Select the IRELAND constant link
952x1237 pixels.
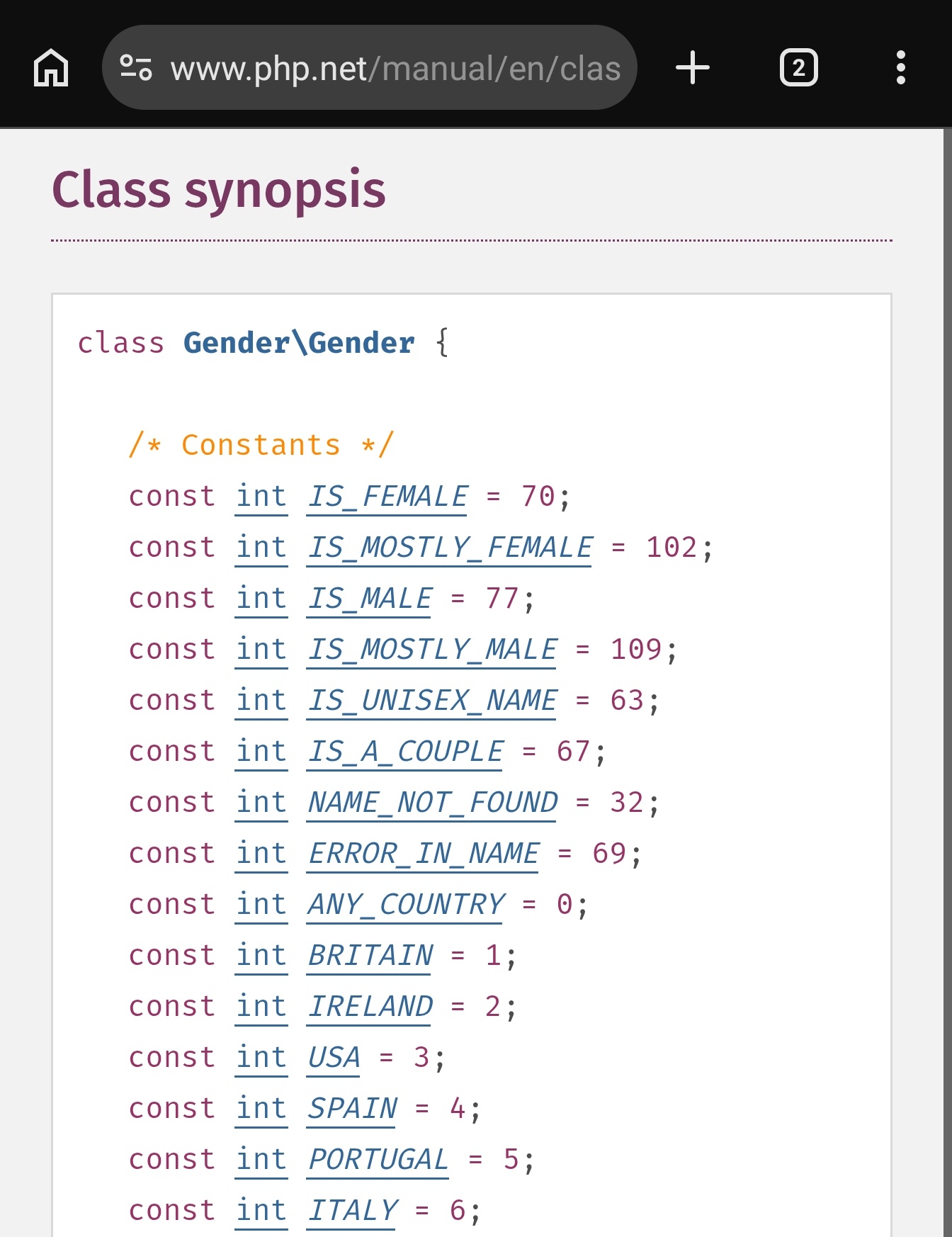[369, 1007]
